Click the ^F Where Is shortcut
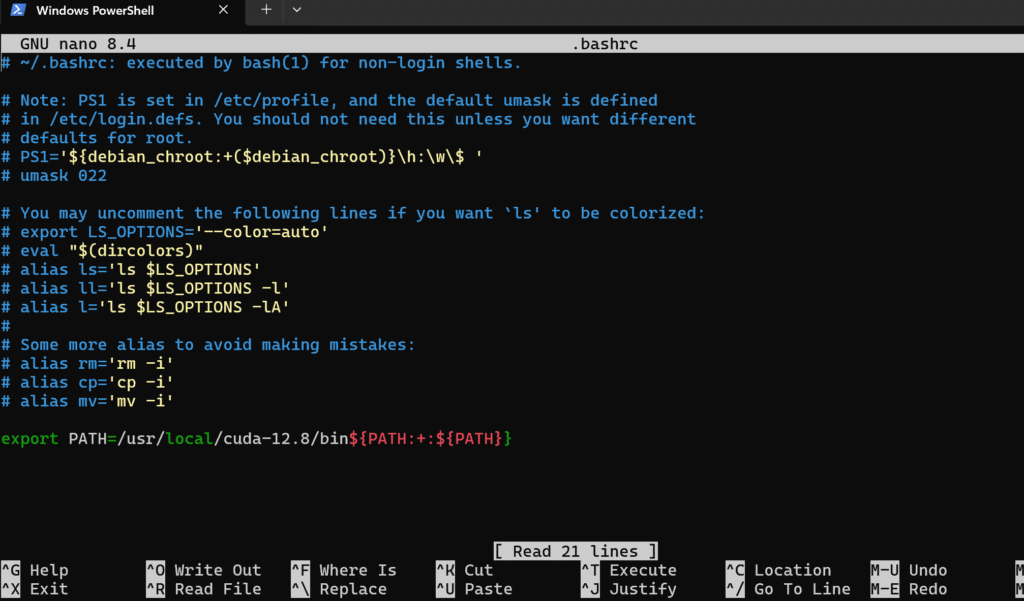 click(344, 570)
